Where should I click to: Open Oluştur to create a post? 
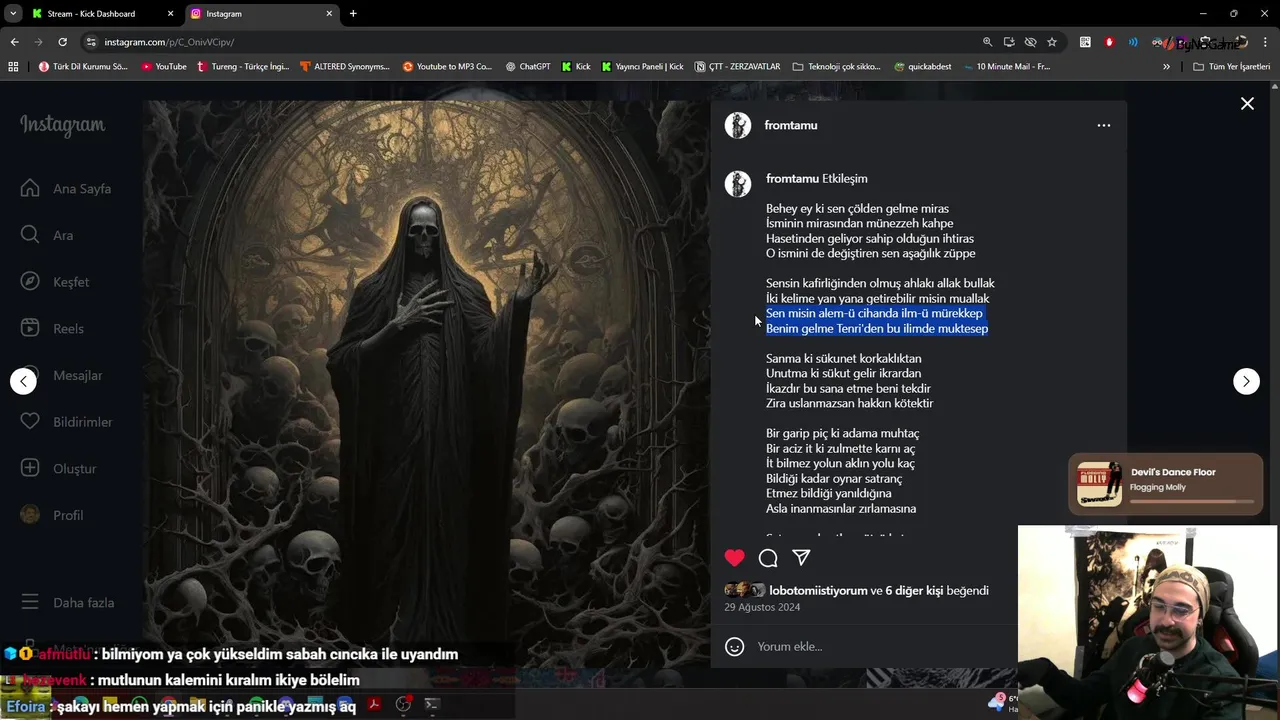pos(58,468)
